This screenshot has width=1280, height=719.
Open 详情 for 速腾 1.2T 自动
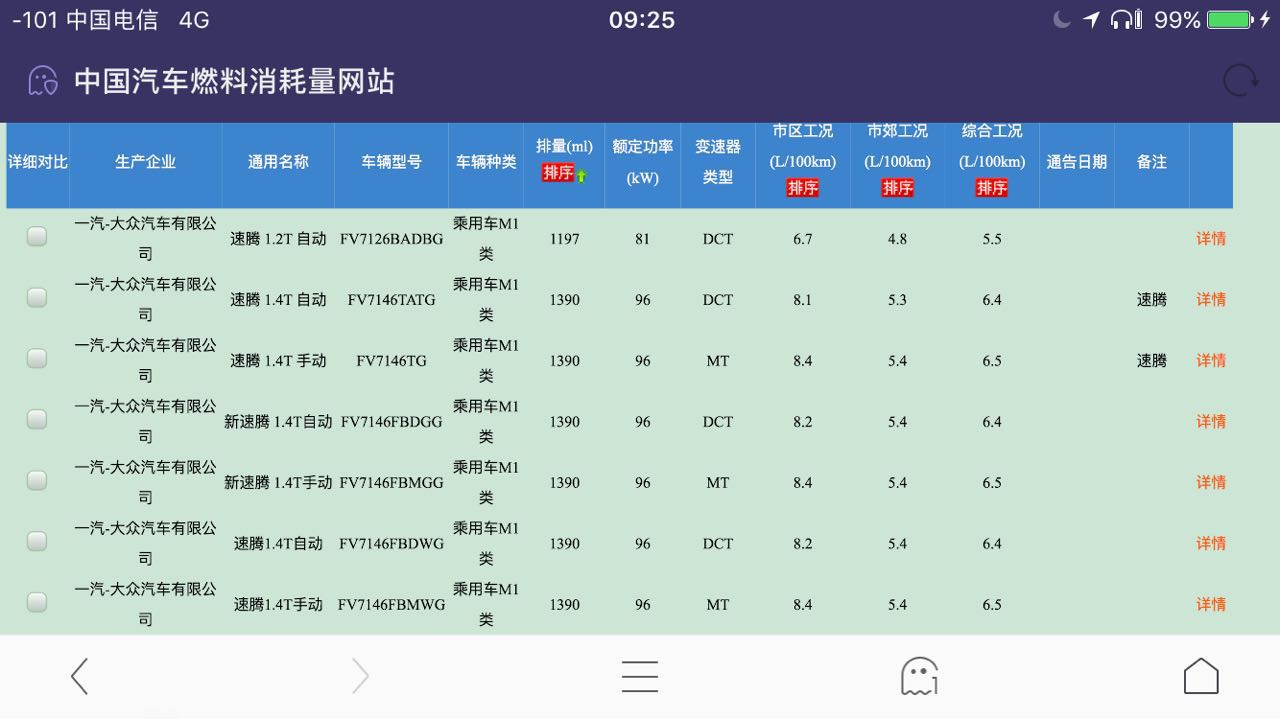pos(1211,239)
